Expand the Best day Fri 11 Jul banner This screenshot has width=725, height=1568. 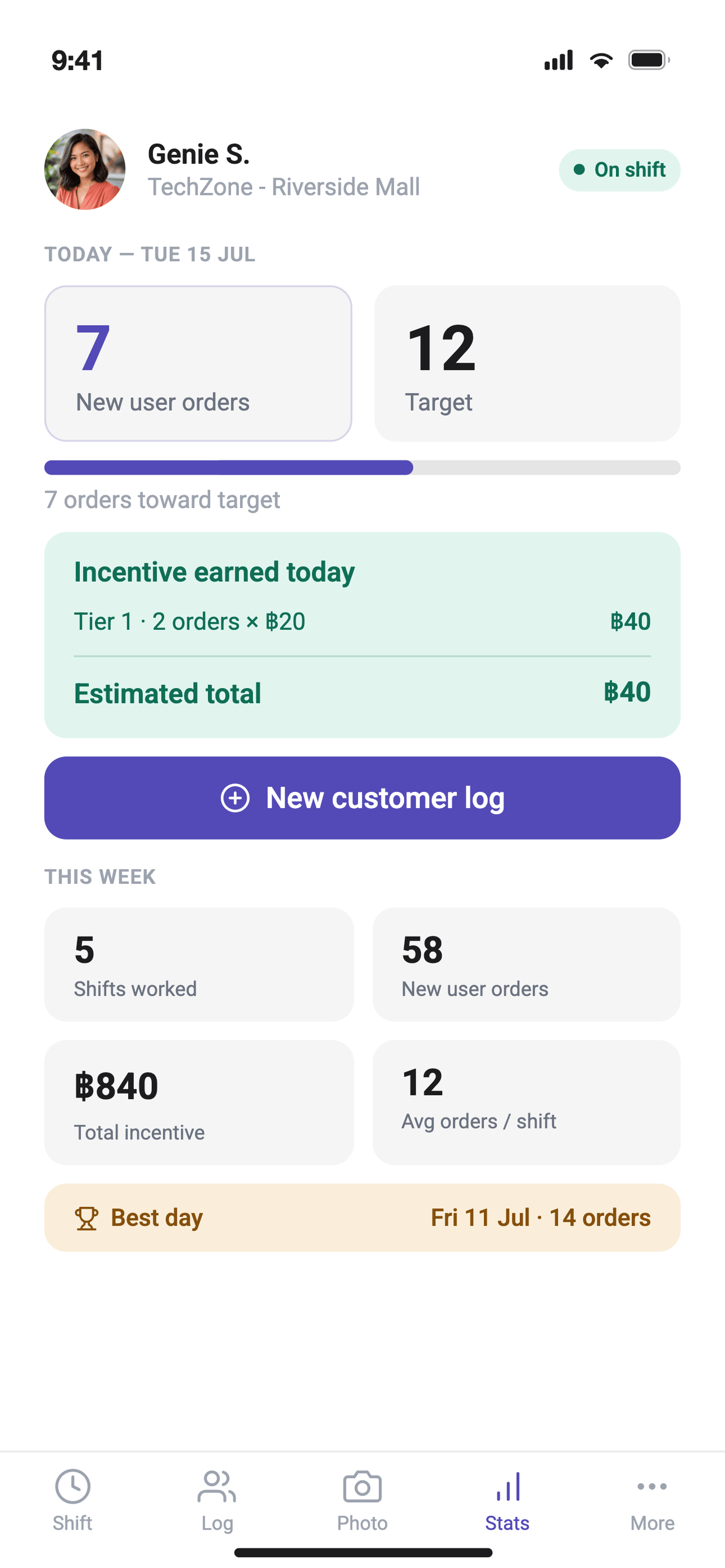tap(362, 1218)
